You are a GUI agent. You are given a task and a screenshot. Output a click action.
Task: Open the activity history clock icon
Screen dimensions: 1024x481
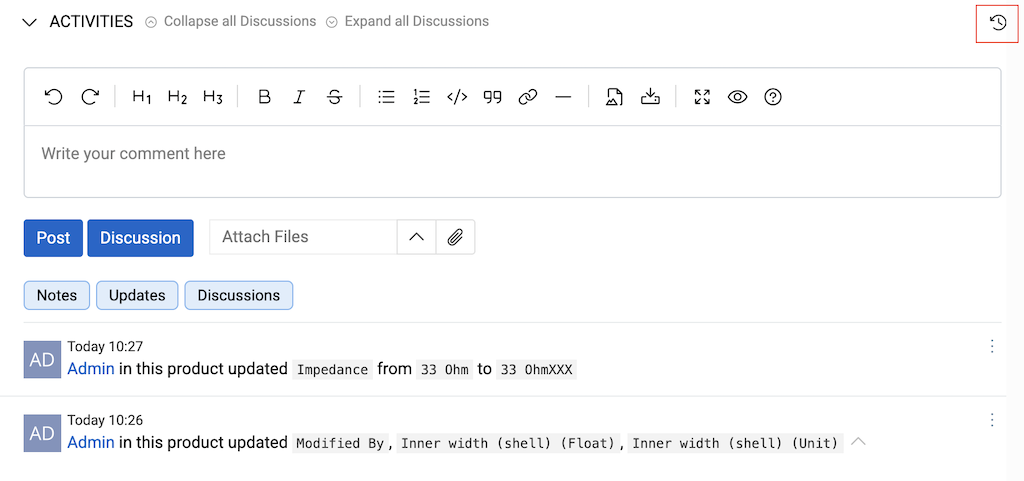click(x=997, y=23)
